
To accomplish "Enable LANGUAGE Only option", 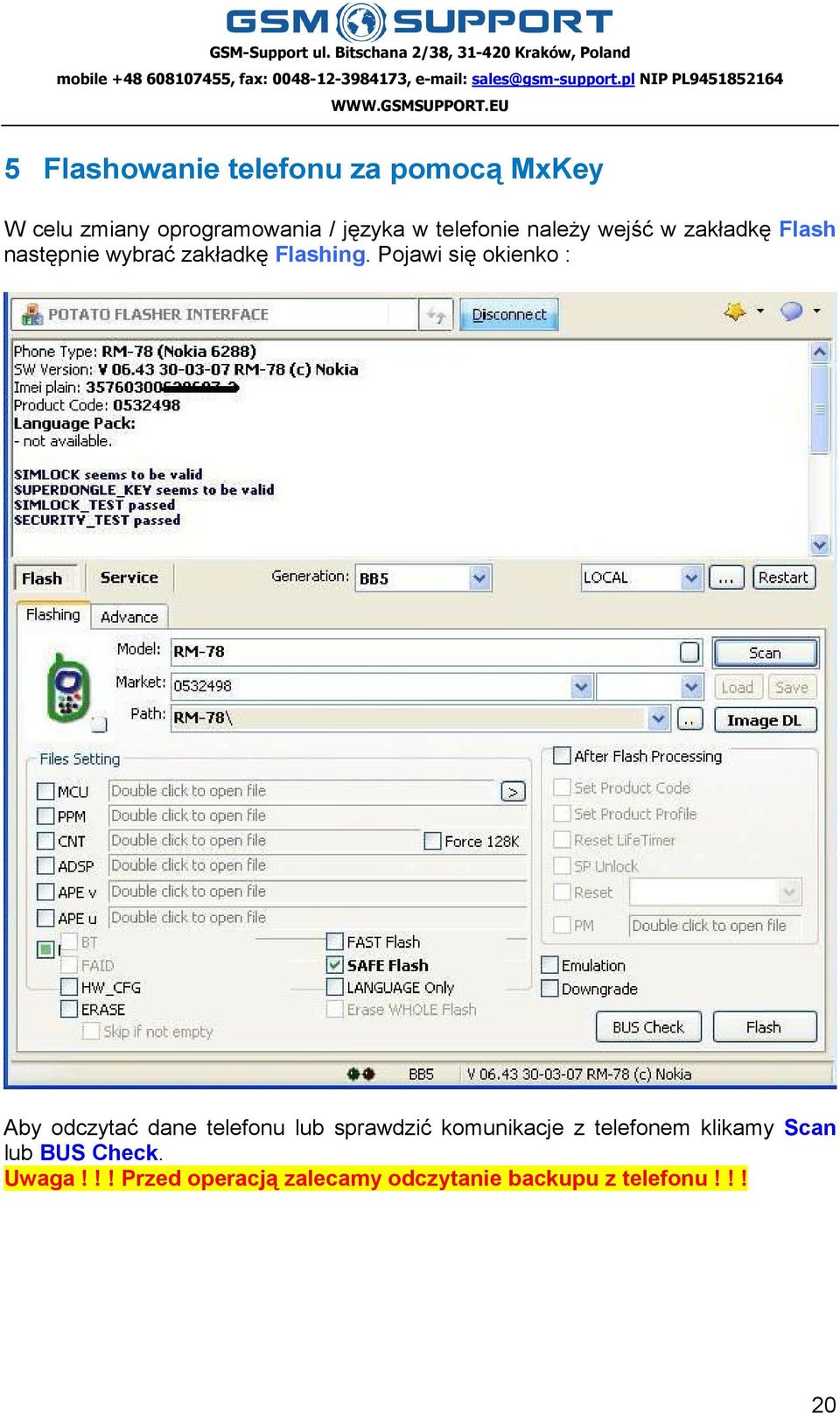I will point(334,987).
